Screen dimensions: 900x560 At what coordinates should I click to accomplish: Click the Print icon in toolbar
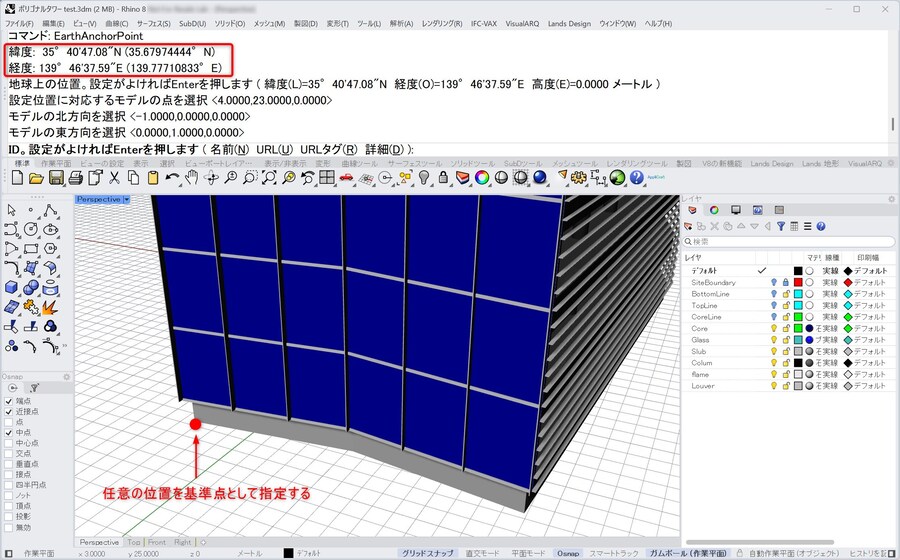pyautogui.click(x=75, y=177)
